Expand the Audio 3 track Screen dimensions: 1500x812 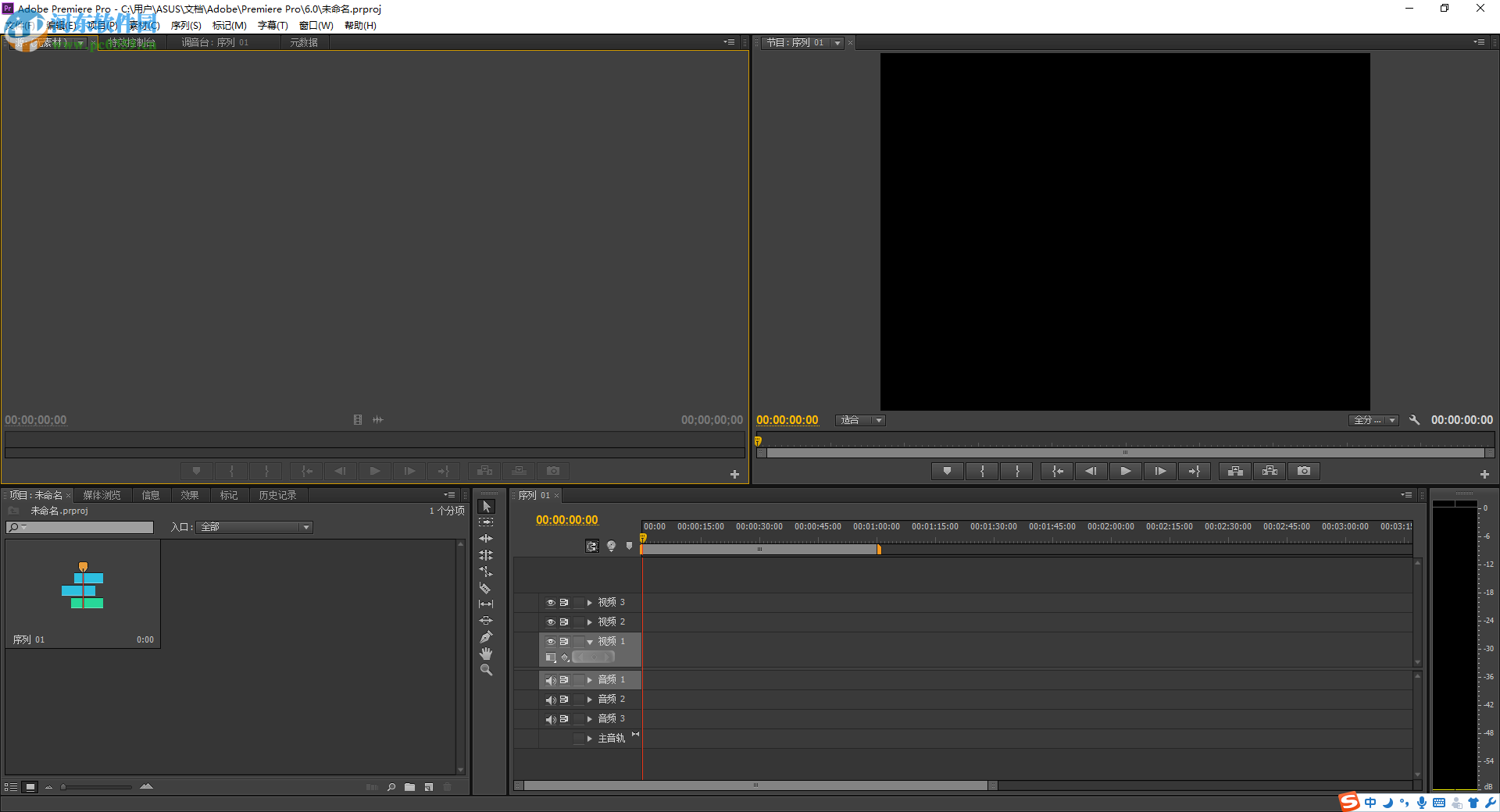(x=590, y=719)
